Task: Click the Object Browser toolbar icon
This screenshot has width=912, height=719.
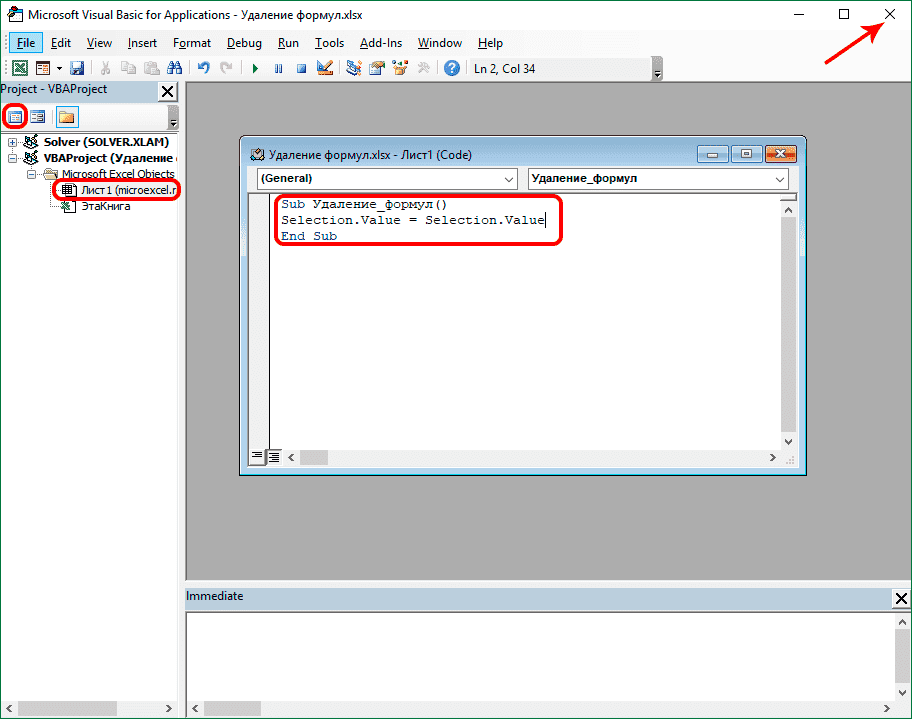Action: point(400,67)
